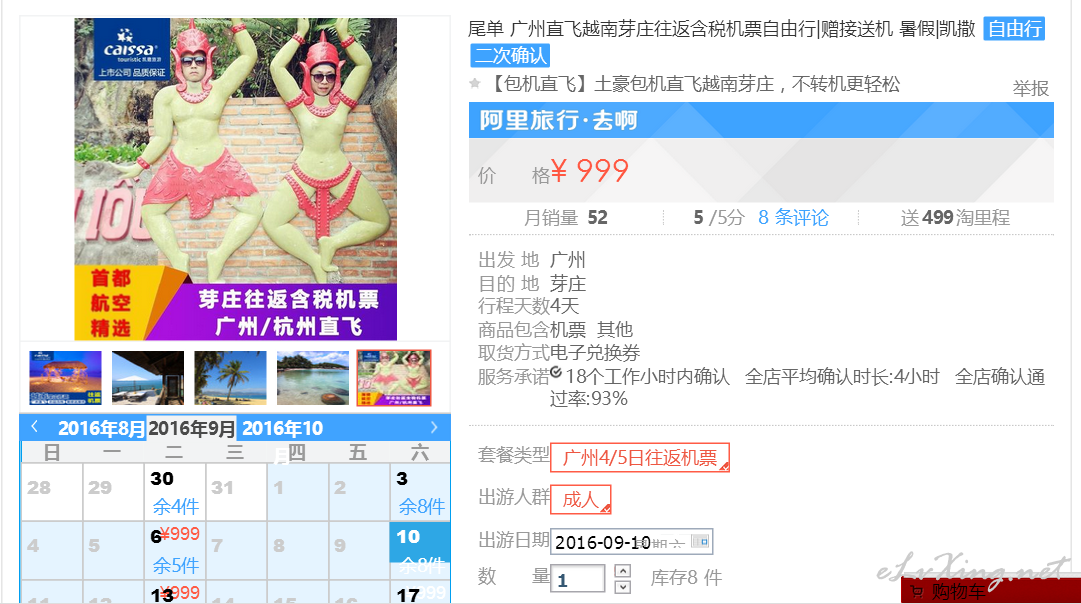Select the beach hut first thumbnail

click(65, 378)
